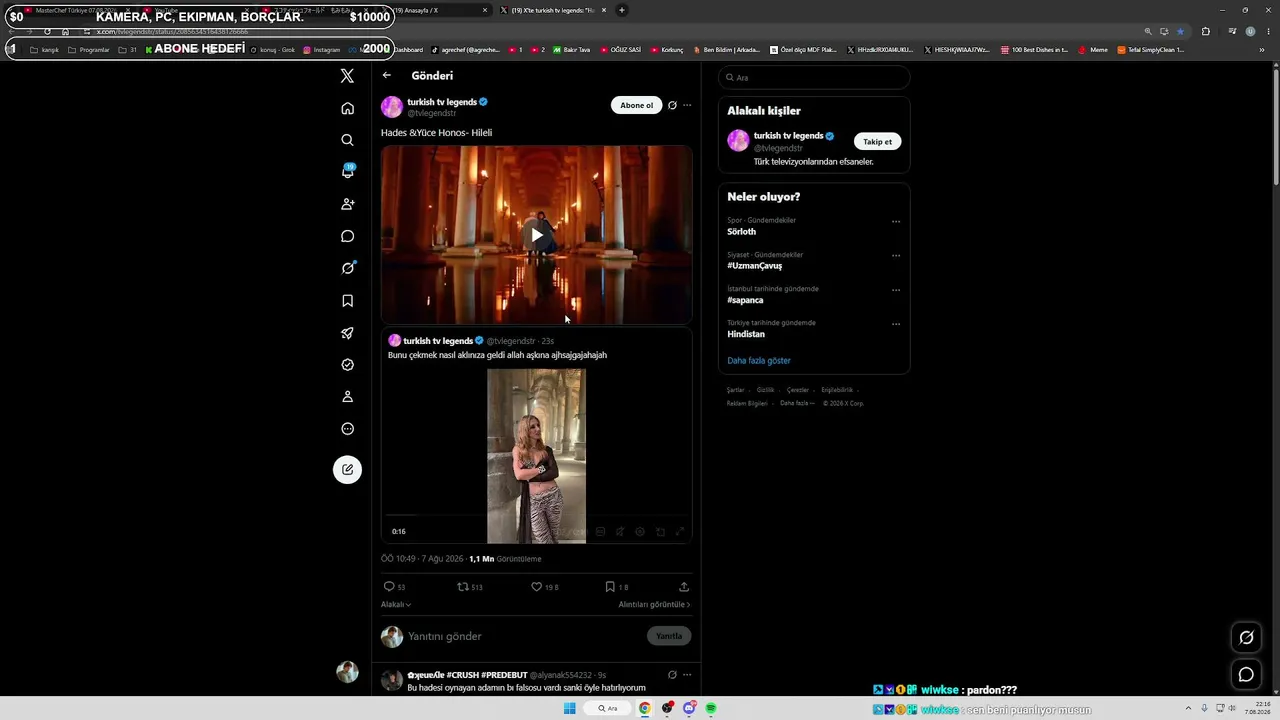Open more options for #sapanca trend

click(895, 290)
